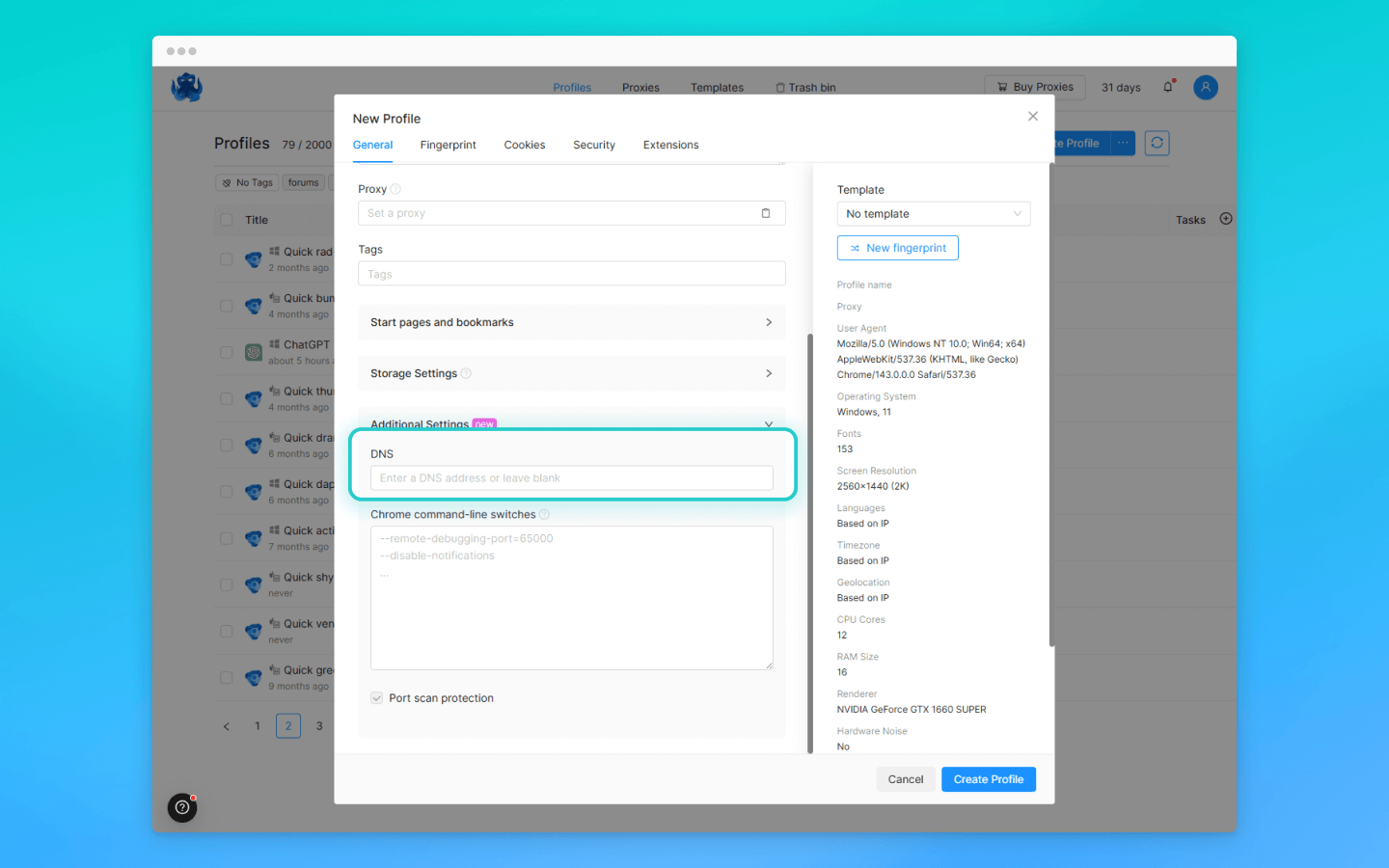Image resolution: width=1389 pixels, height=868 pixels.
Task: Tick the select-all checkbox beside Title
Action: [227, 220]
